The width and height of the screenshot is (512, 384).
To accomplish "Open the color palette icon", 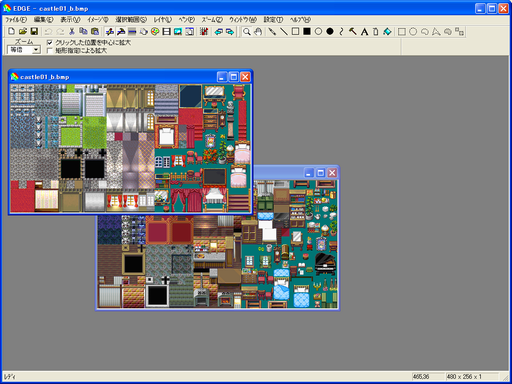I will tap(155, 32).
